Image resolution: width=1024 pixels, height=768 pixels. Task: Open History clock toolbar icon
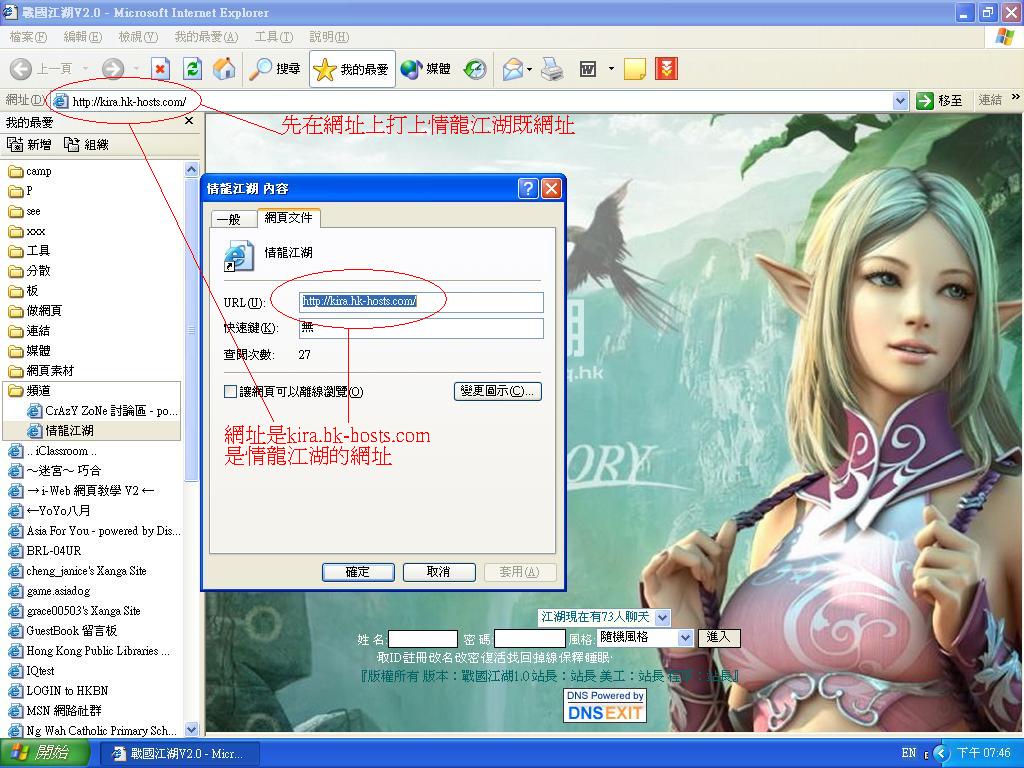click(475, 69)
